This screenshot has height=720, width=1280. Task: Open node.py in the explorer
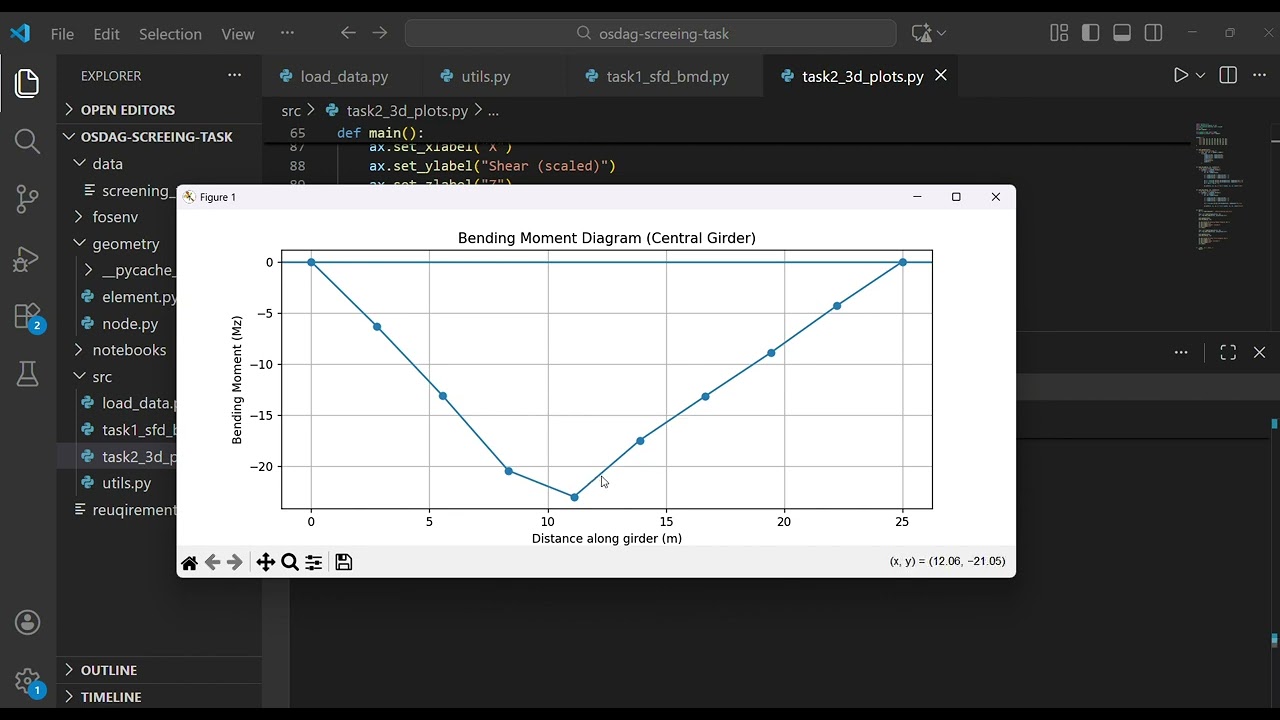pos(130,323)
